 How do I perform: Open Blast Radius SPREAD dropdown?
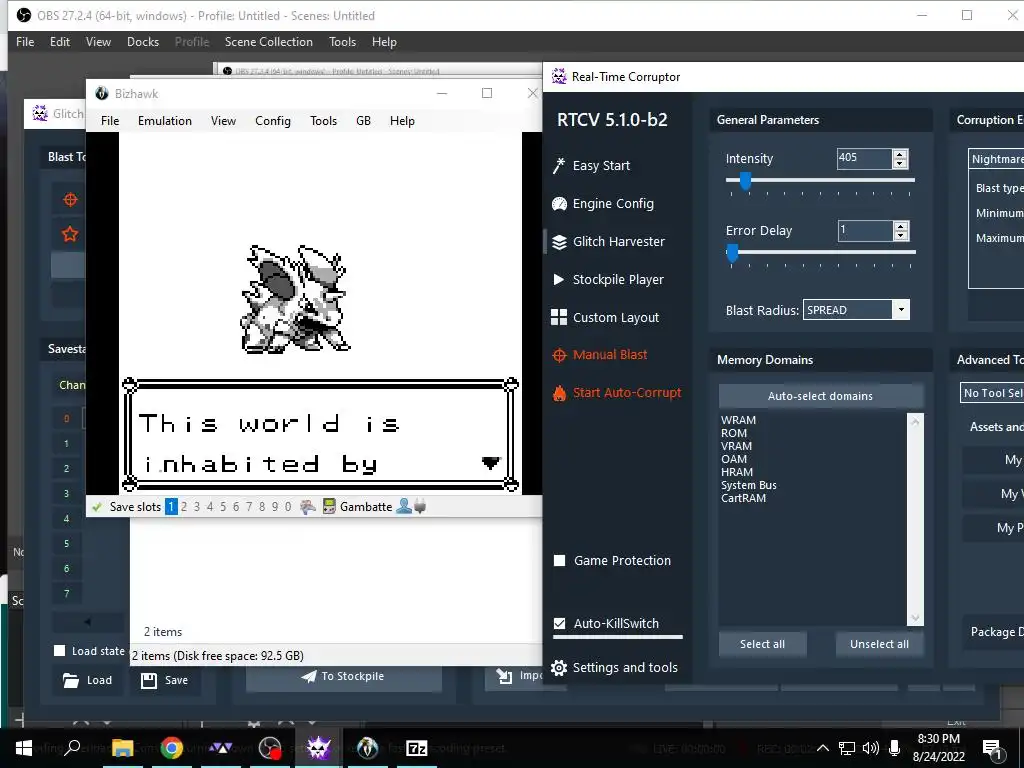point(901,310)
